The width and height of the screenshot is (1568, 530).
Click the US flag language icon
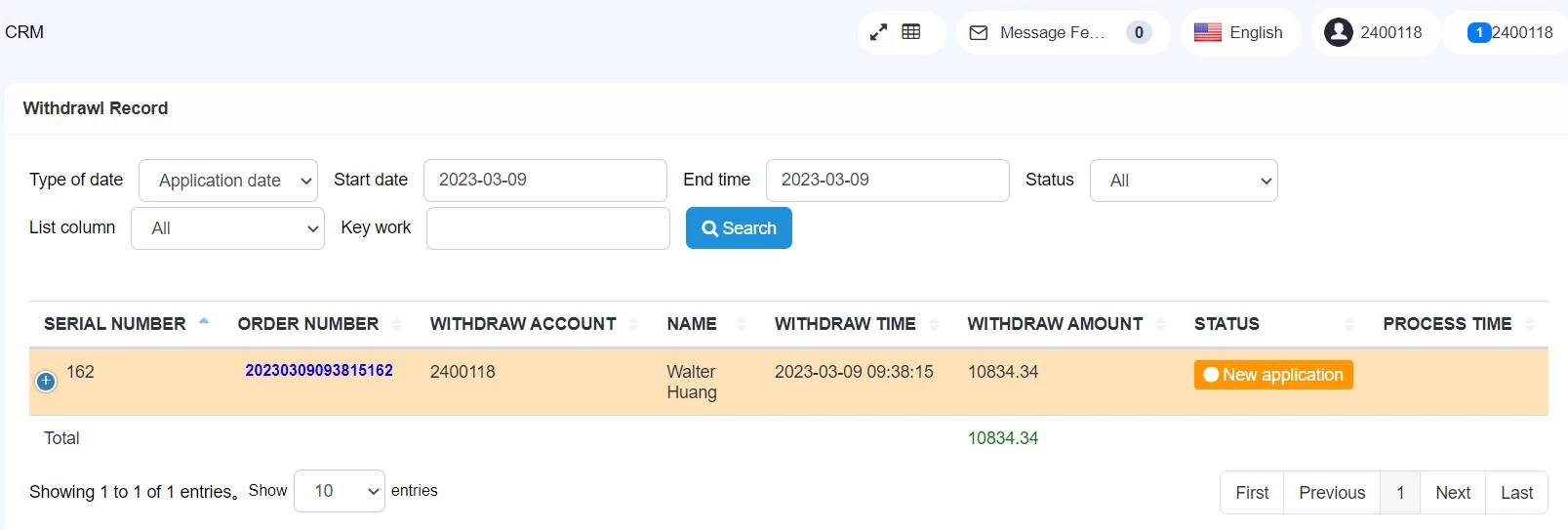tap(1207, 32)
